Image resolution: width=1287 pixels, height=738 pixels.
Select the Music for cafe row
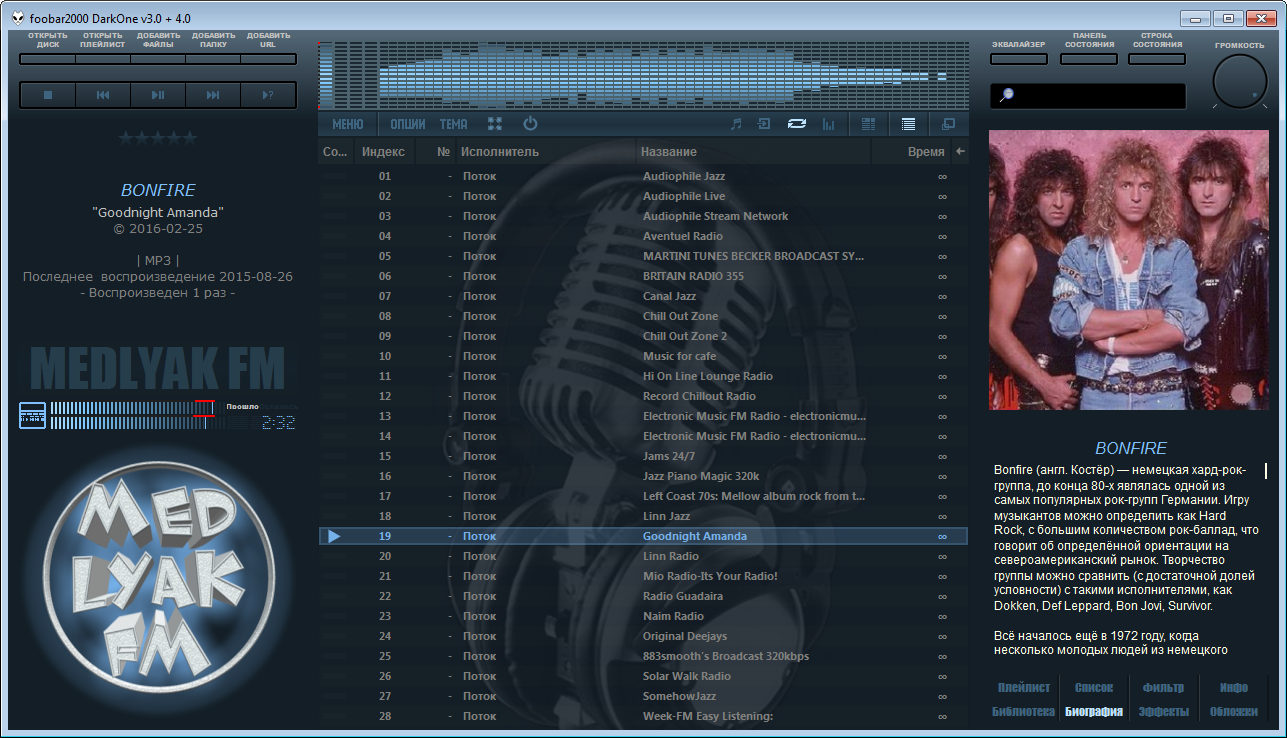[643, 356]
